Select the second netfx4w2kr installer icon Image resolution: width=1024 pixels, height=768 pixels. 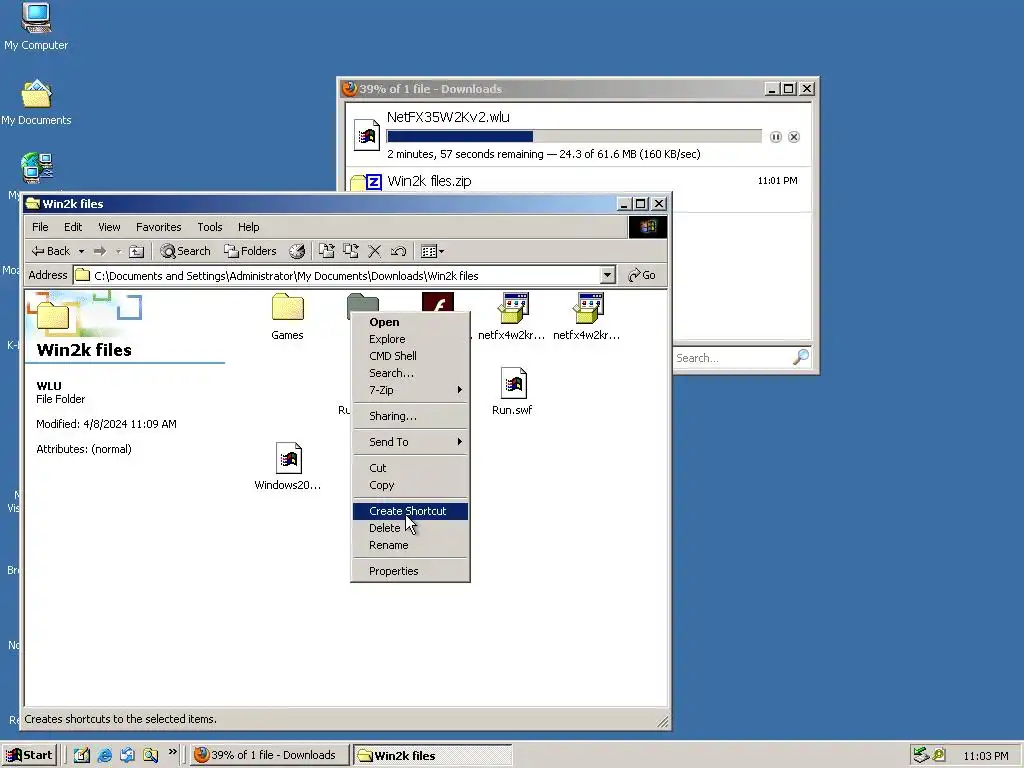tap(588, 308)
